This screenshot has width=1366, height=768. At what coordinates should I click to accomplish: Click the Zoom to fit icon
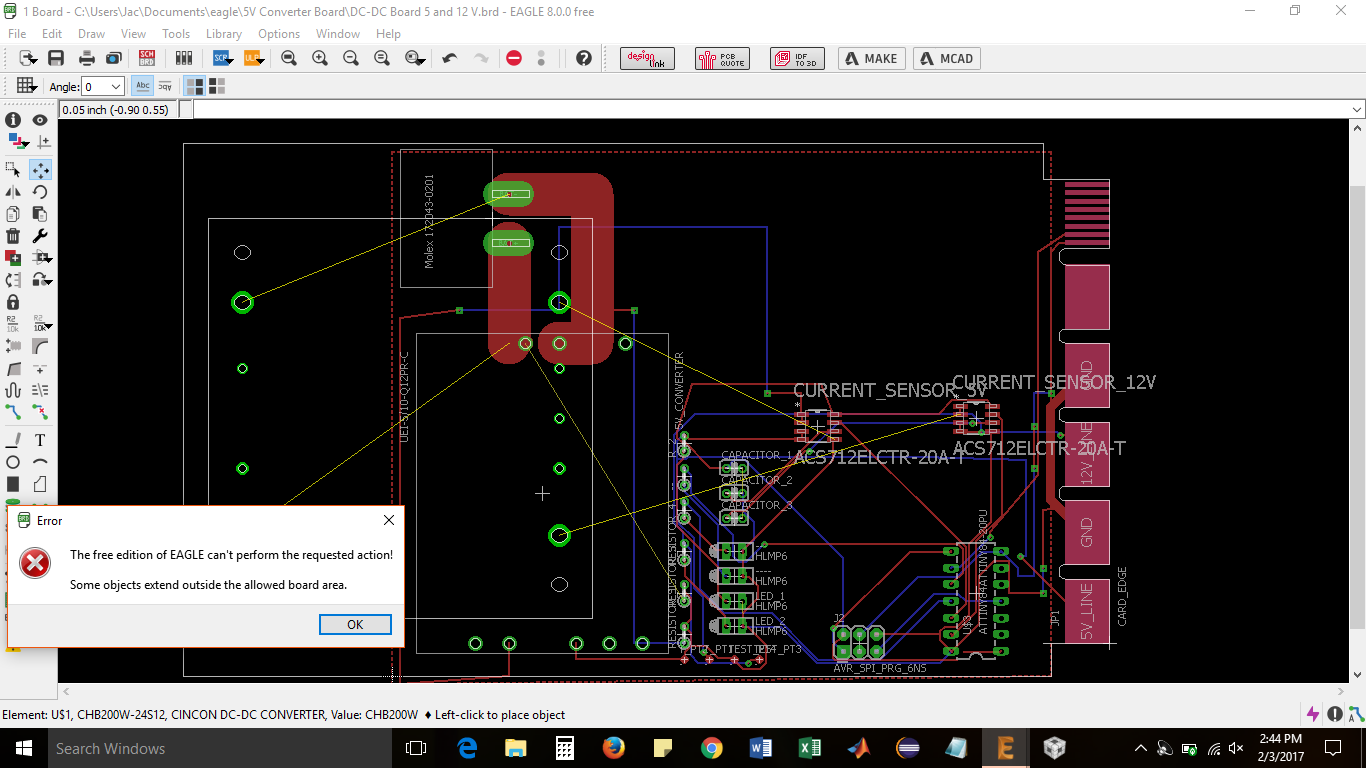(289, 58)
